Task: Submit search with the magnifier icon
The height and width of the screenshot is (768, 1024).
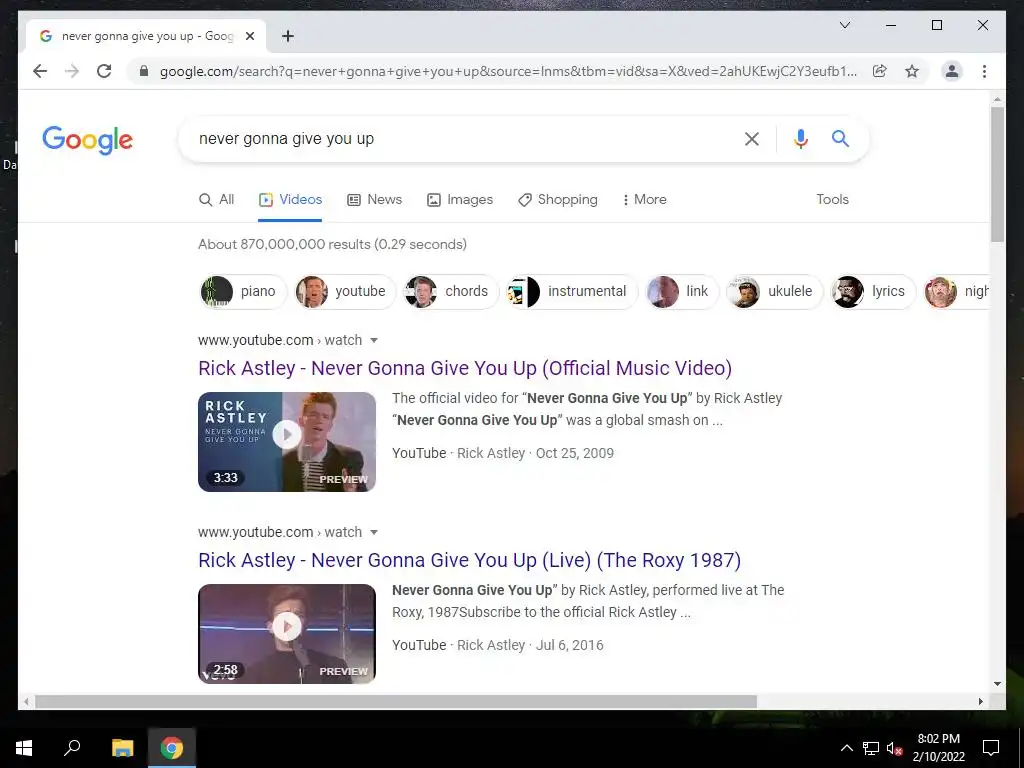Action: click(840, 138)
